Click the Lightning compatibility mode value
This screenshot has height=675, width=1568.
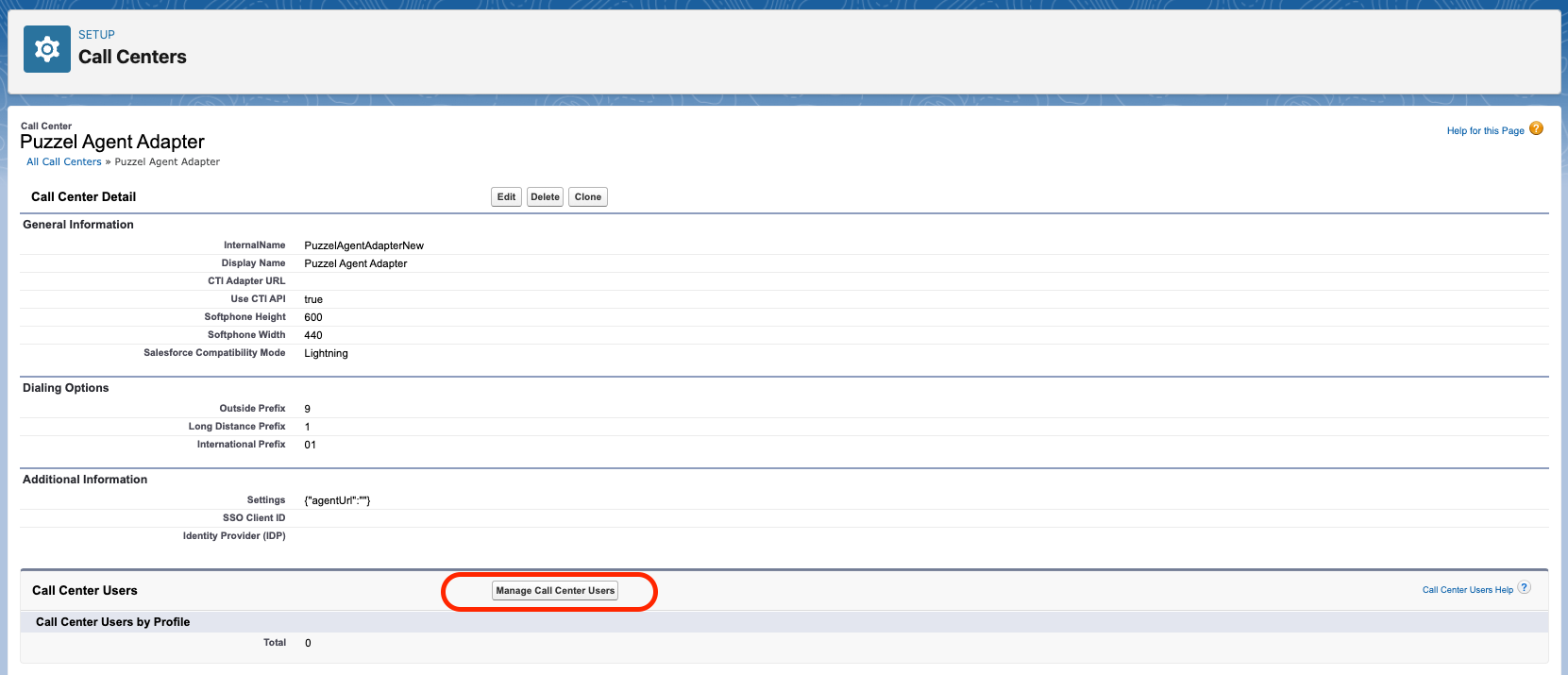[326, 354]
